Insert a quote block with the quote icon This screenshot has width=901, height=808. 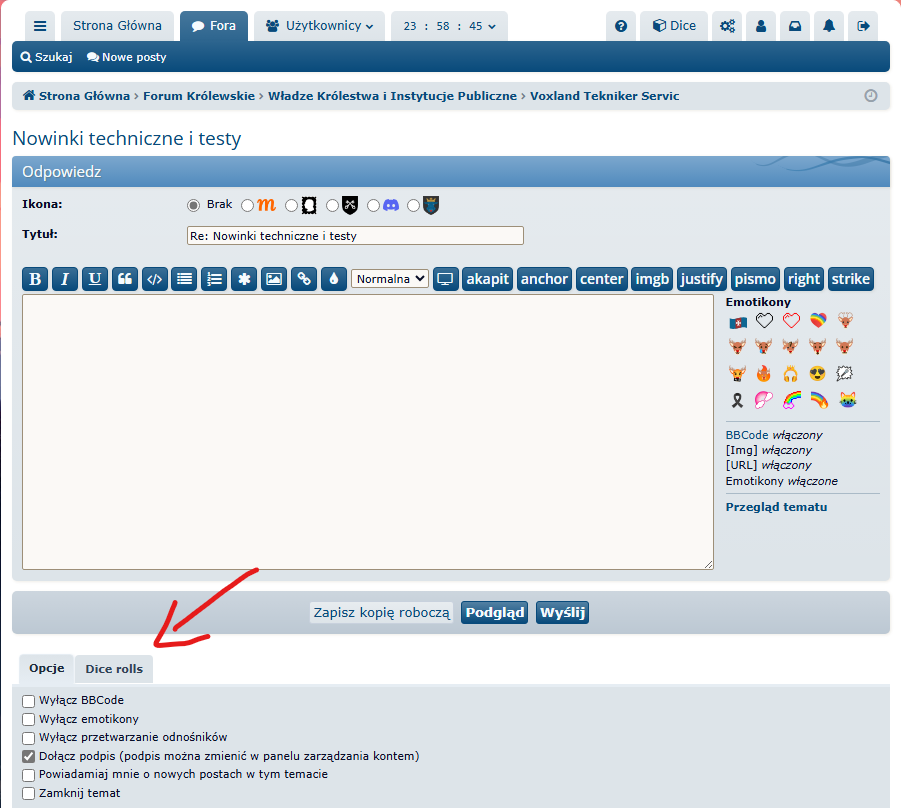124,279
